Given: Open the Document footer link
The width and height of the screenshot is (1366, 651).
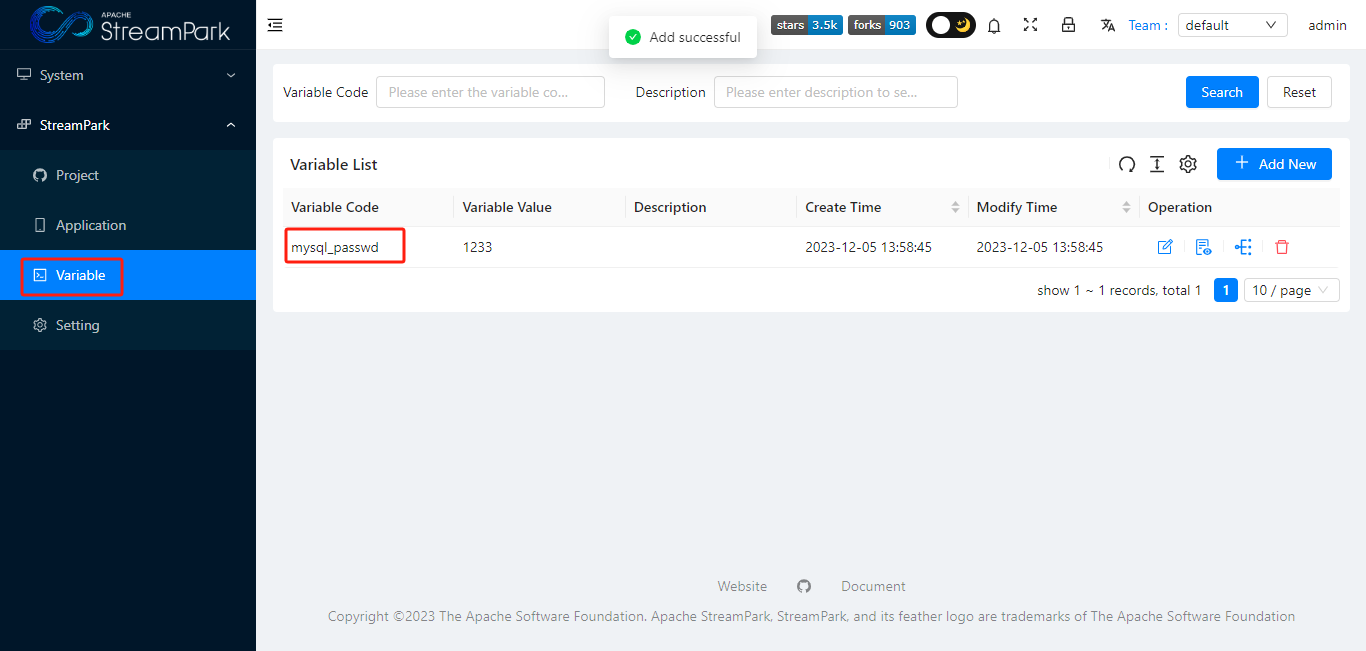Looking at the screenshot, I should click(x=873, y=585).
